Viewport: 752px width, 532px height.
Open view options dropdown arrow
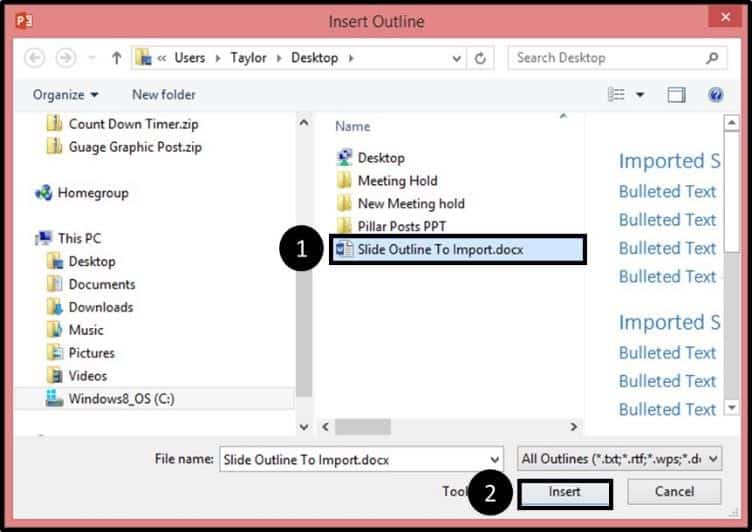pos(640,95)
